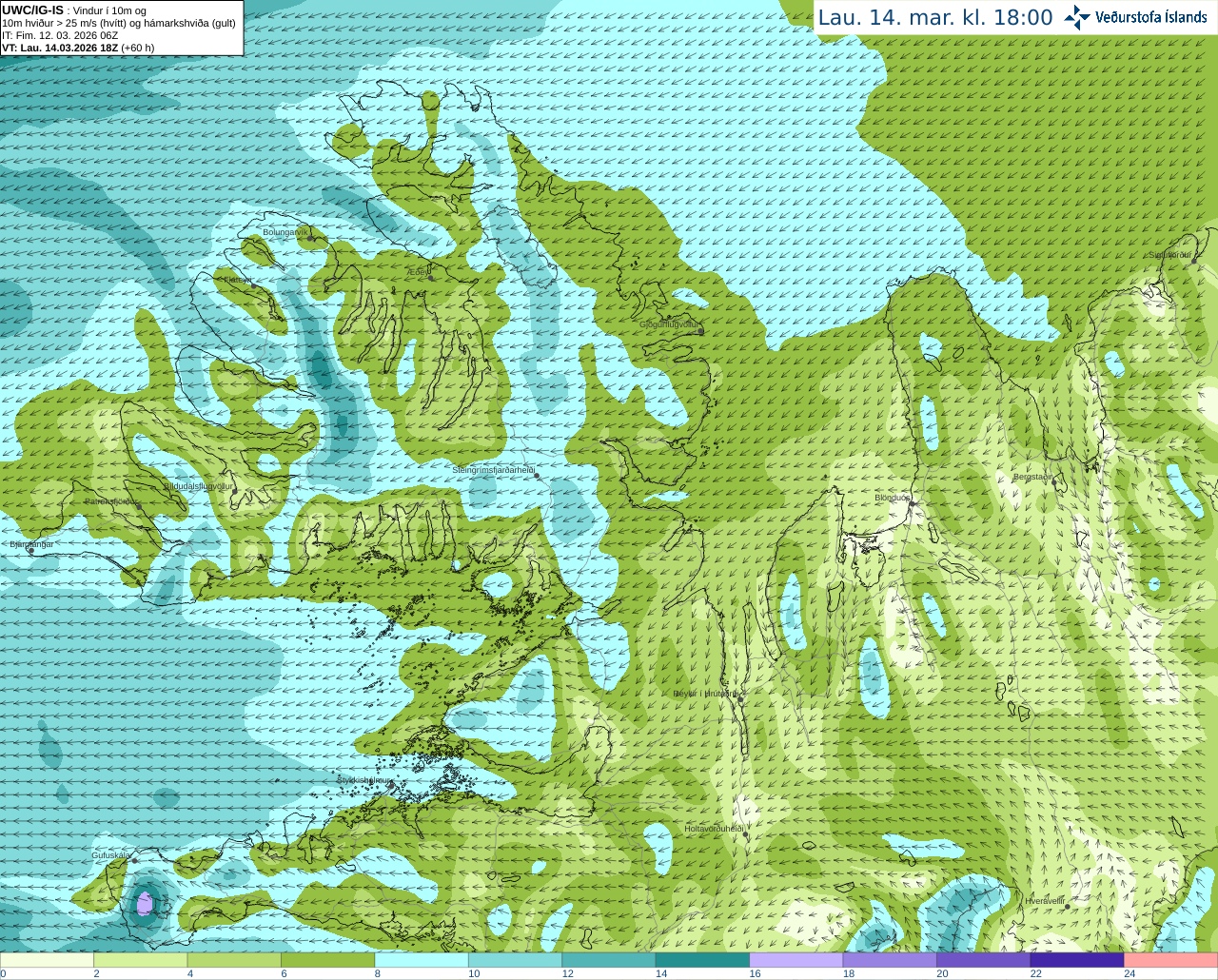Screen dimensions: 1218x980
Task: Click the Blönduós station label
Action: tap(893, 498)
